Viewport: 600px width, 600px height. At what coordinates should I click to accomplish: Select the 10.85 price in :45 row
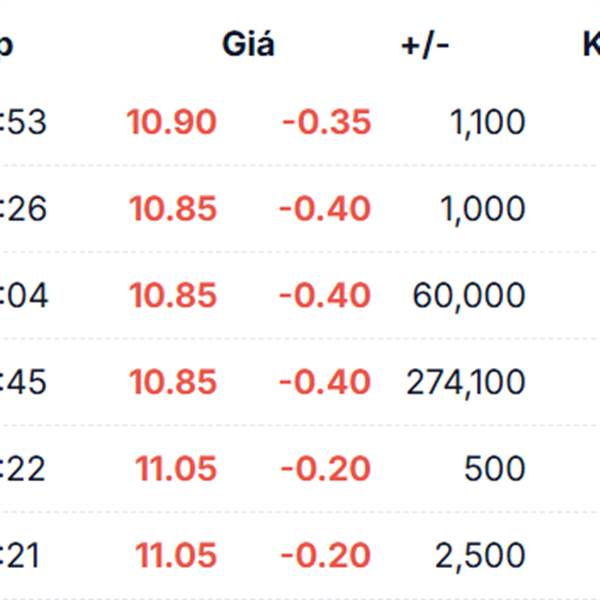tap(173, 382)
